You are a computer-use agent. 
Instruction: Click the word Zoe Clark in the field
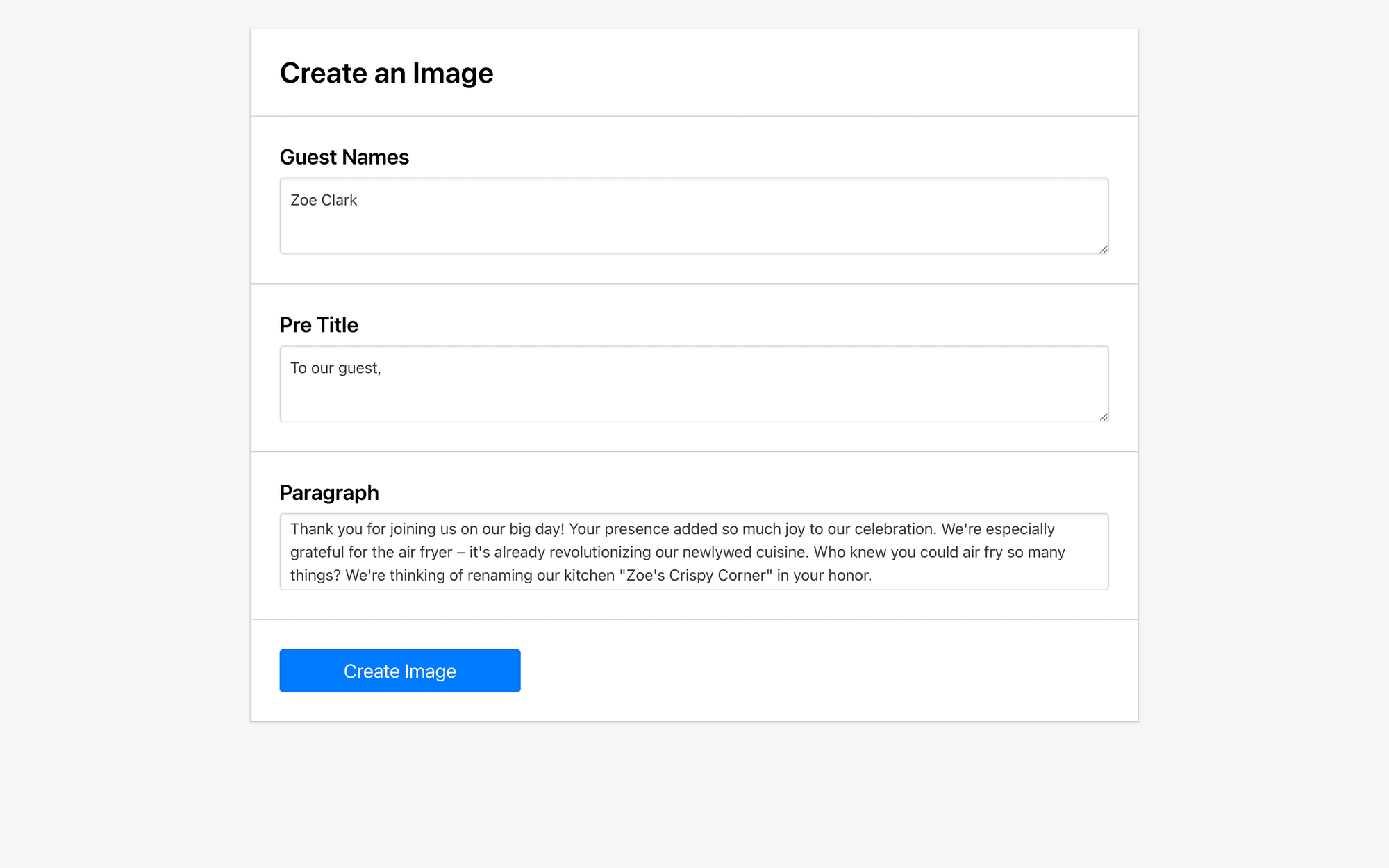click(324, 200)
